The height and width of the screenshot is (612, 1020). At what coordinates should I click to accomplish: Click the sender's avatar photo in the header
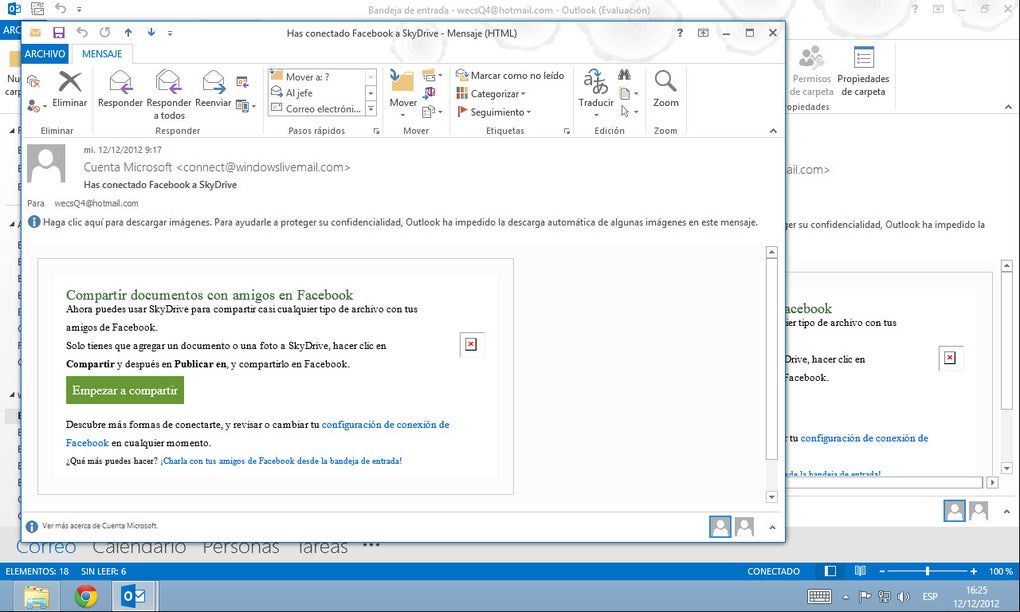[46, 163]
